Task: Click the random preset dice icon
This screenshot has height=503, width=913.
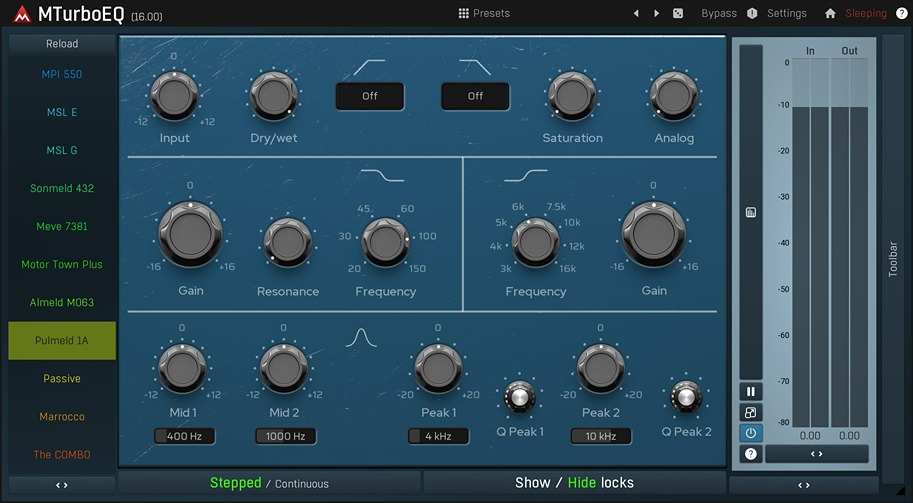Action: (678, 14)
